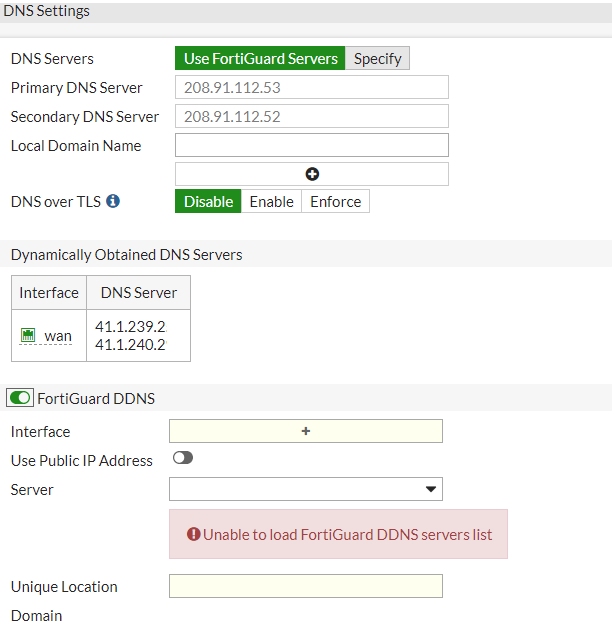Enable the Use Public IP Address toggle
This screenshot has height=629, width=614.
[183, 458]
